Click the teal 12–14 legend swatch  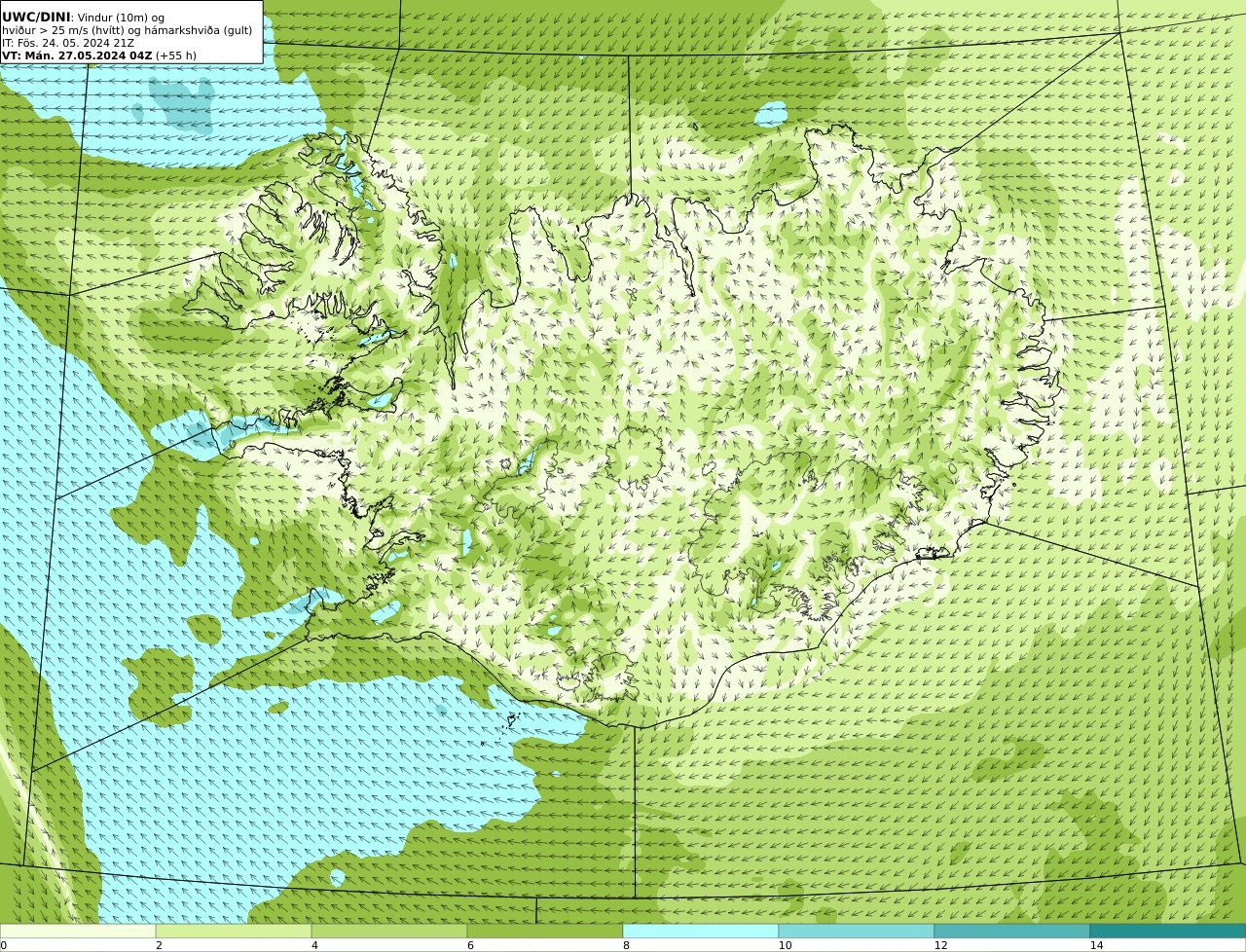1012,931
